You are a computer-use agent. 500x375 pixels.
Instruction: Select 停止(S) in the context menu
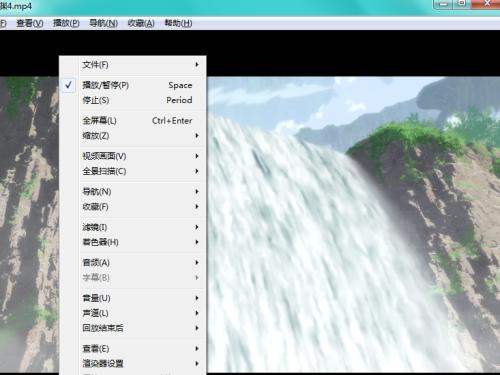133,100
